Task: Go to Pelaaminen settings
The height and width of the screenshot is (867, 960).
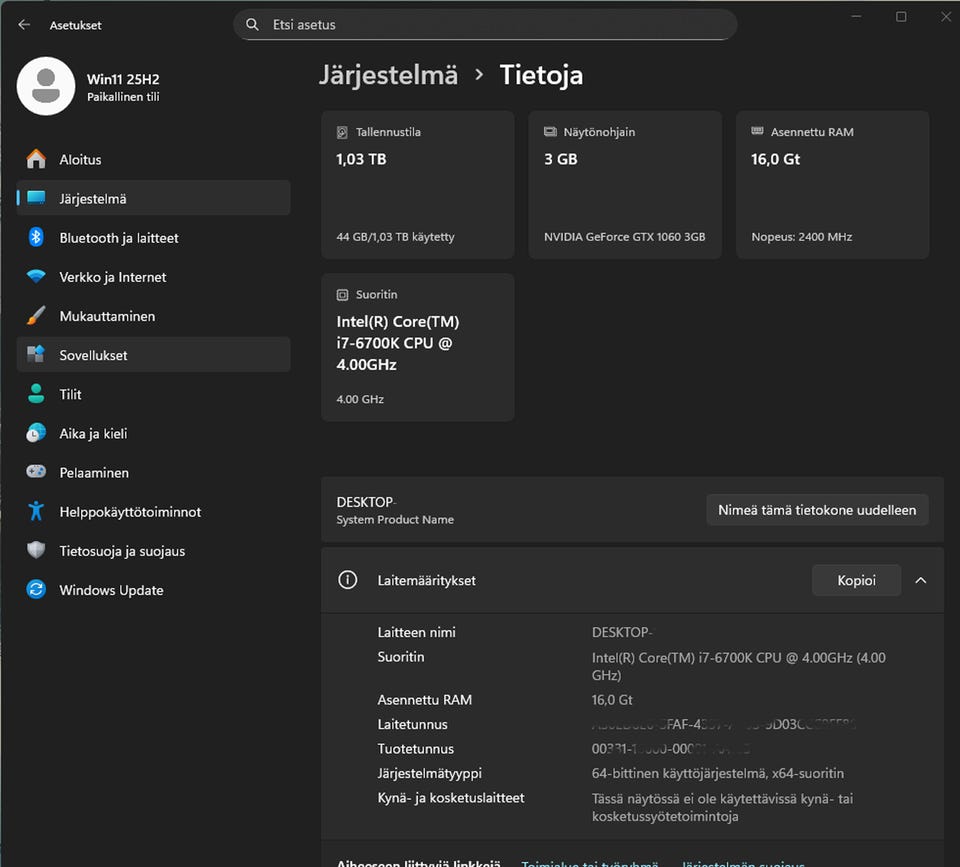Action: tap(154, 472)
